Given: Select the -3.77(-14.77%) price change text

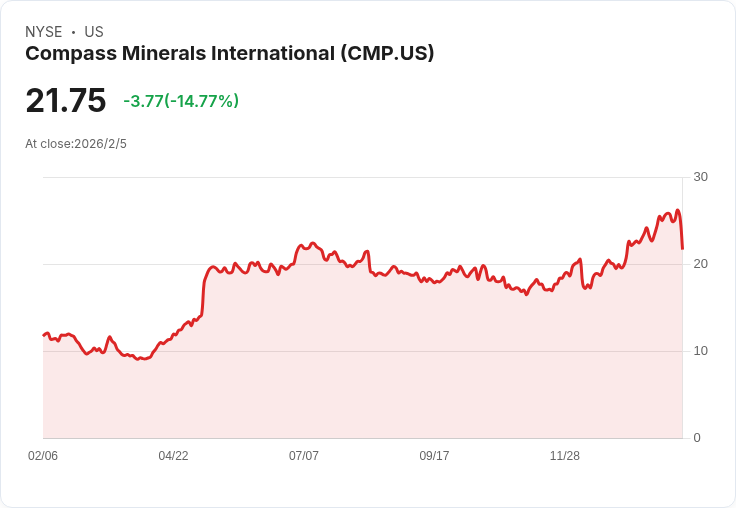Looking at the screenshot, I should click(181, 101).
